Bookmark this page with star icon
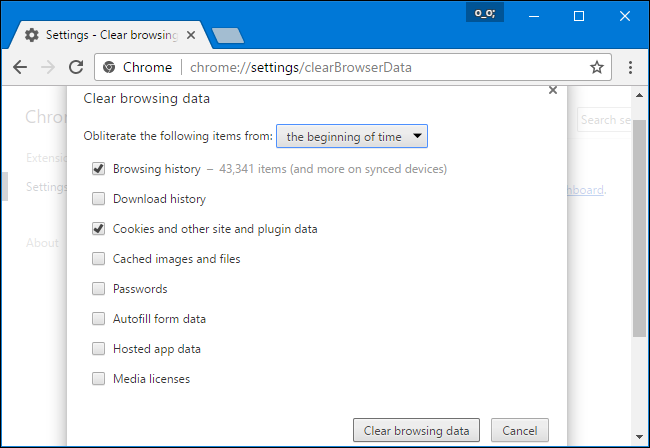 click(597, 67)
